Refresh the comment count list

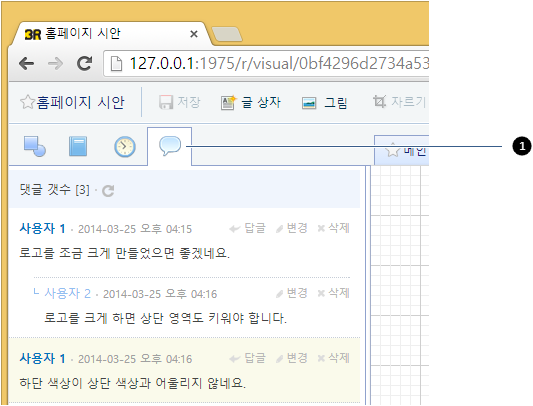[108, 190]
